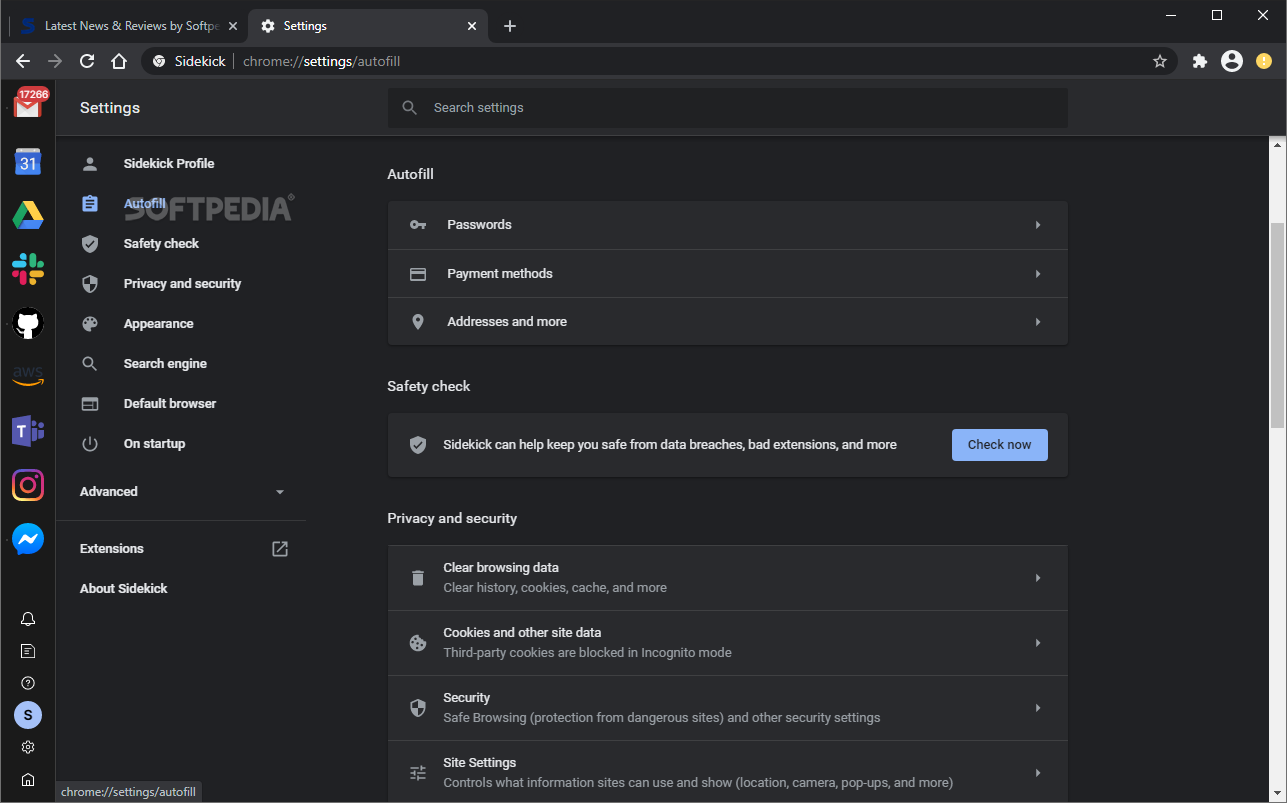1287x803 pixels.
Task: Open Search engine settings section
Action: pyautogui.click(x=165, y=363)
